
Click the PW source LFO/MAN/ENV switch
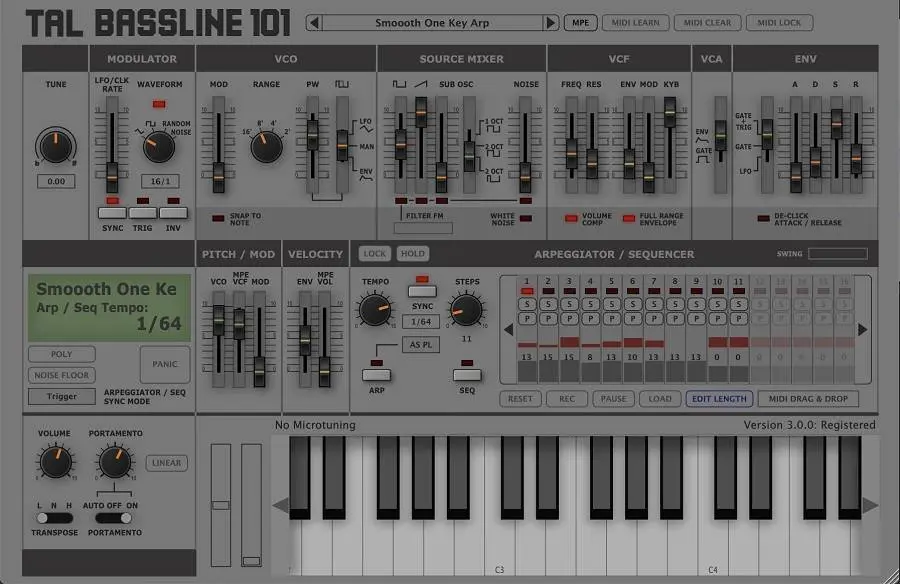(x=342, y=145)
